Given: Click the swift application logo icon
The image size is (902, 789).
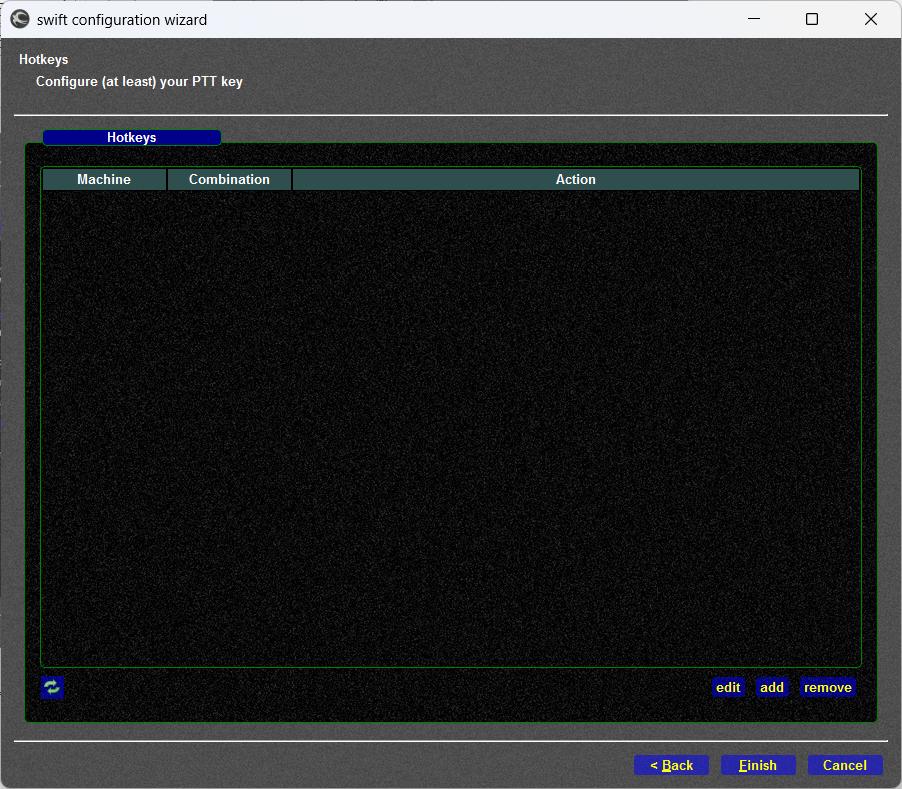Looking at the screenshot, I should coord(20,20).
